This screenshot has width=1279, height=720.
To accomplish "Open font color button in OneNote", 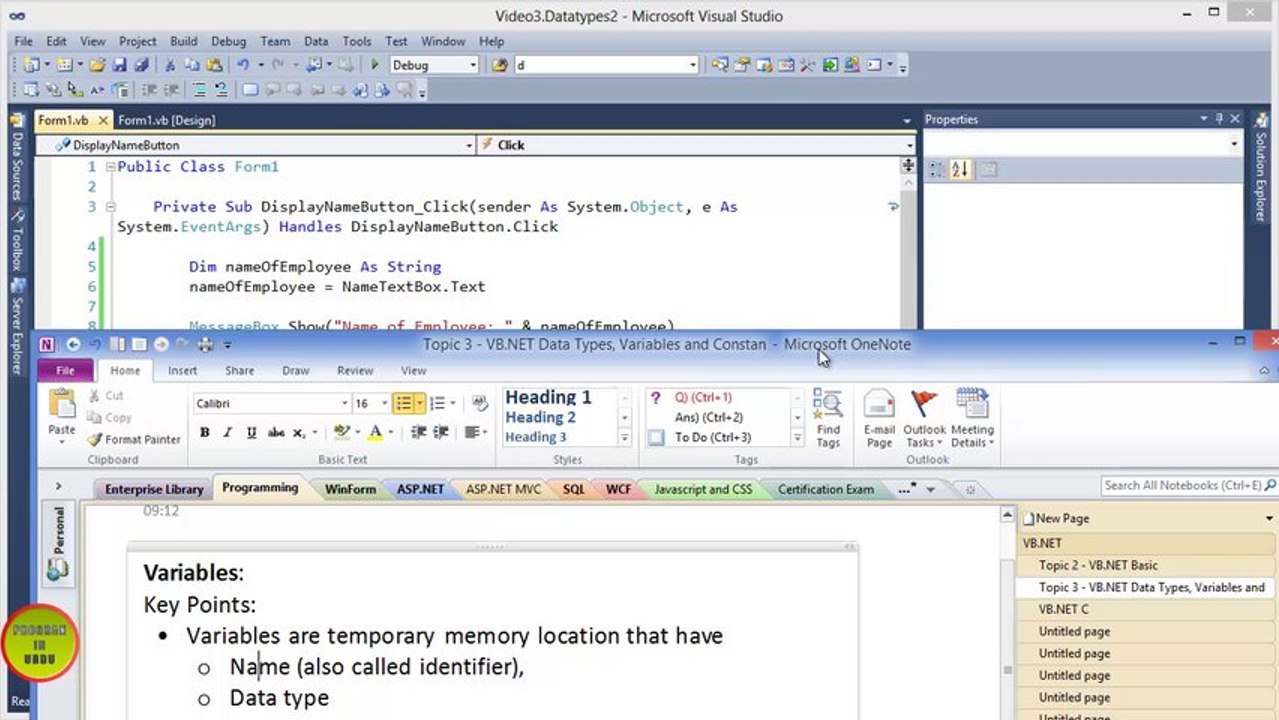I will tap(375, 432).
